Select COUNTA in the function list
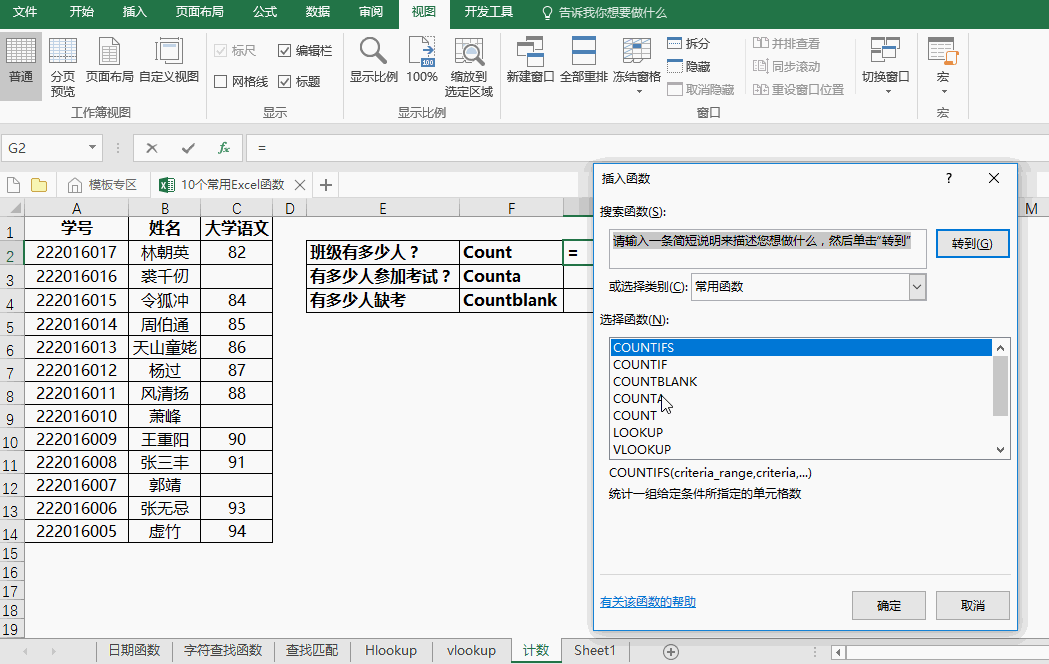Screen dimensions: 1049x664 [637, 398]
